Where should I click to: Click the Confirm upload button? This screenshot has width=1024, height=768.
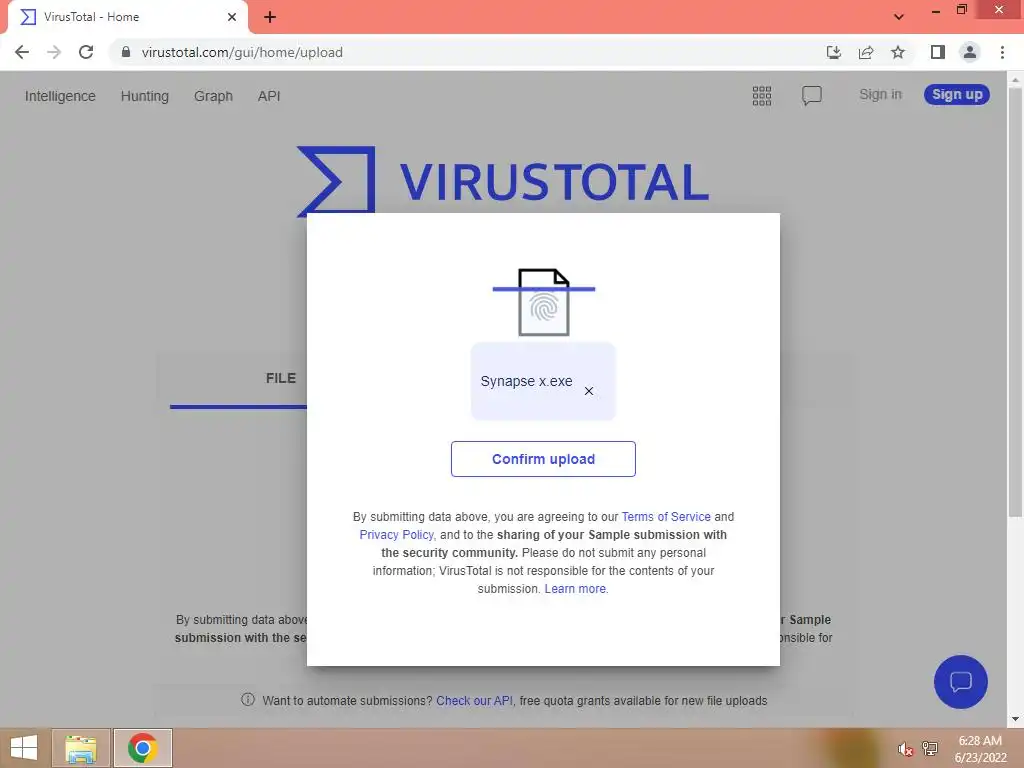pos(543,459)
